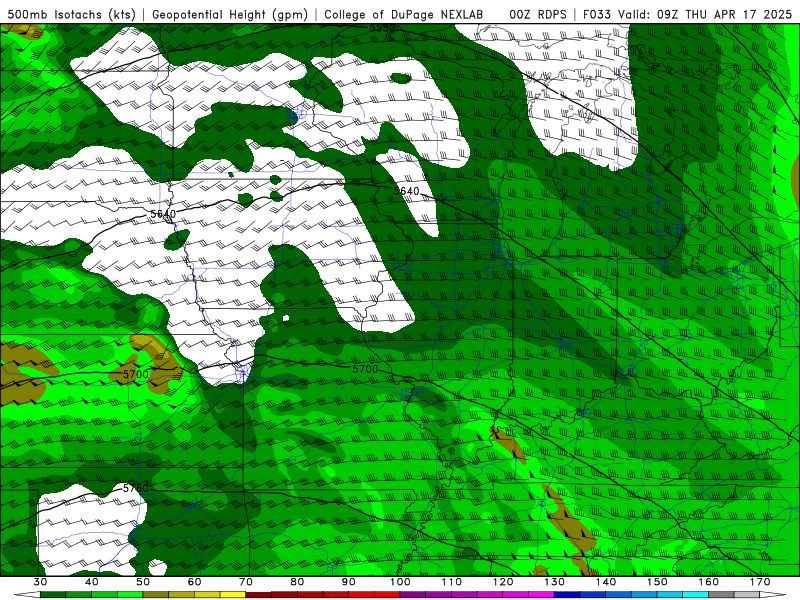The image size is (800, 600).
Task: Click the 80 value on the color scale
Action: point(297,582)
